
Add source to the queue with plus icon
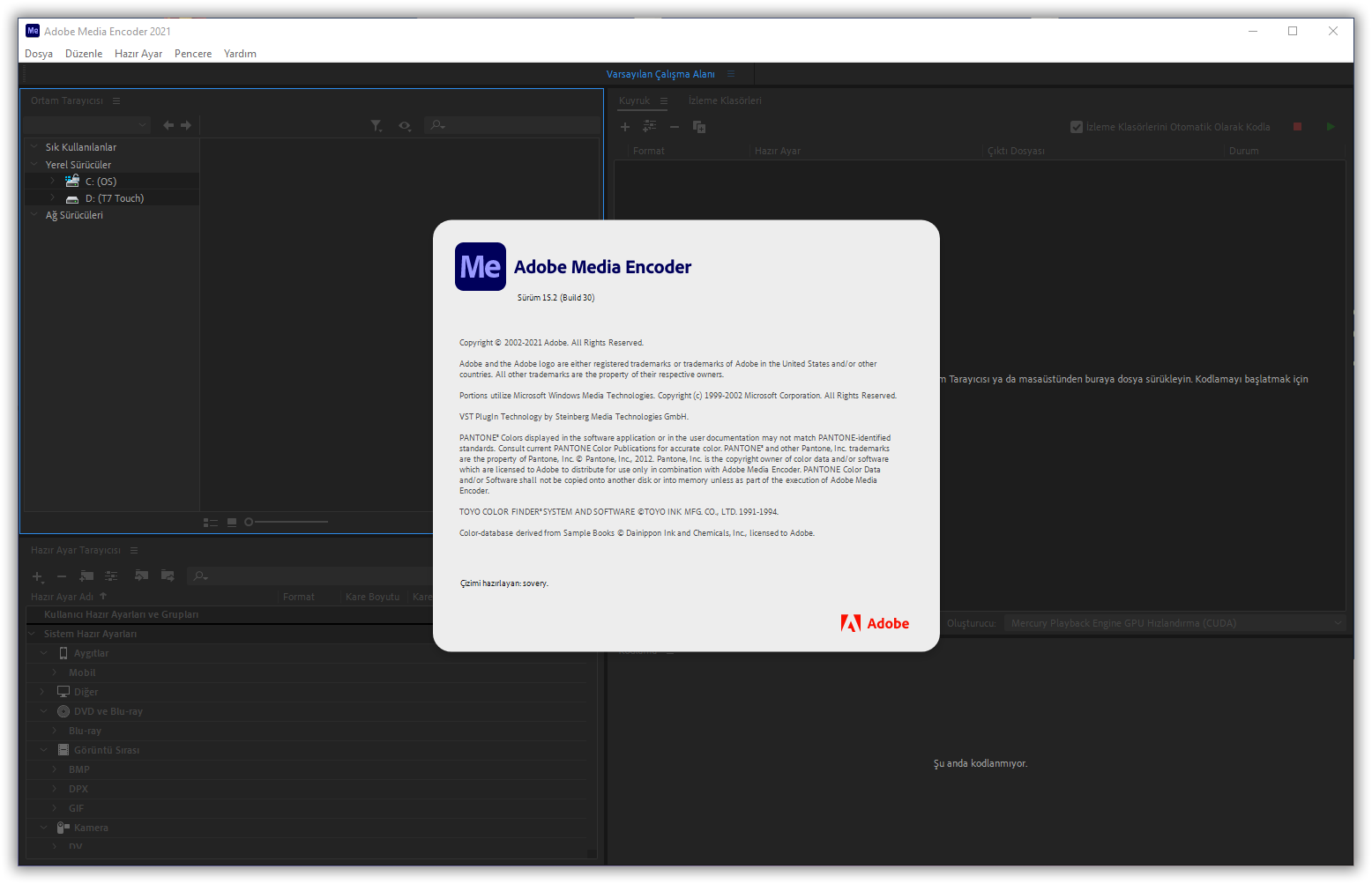coord(625,127)
